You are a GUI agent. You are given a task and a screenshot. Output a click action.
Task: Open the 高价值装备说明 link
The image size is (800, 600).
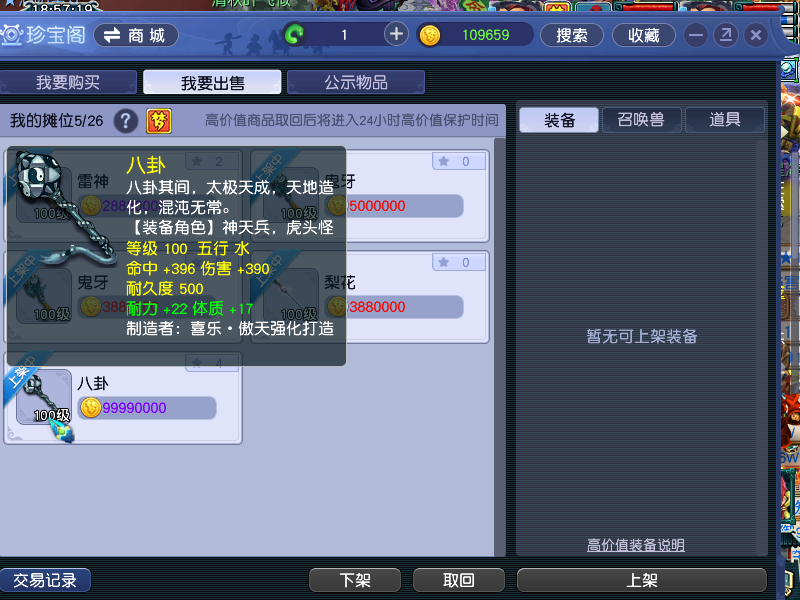point(635,545)
